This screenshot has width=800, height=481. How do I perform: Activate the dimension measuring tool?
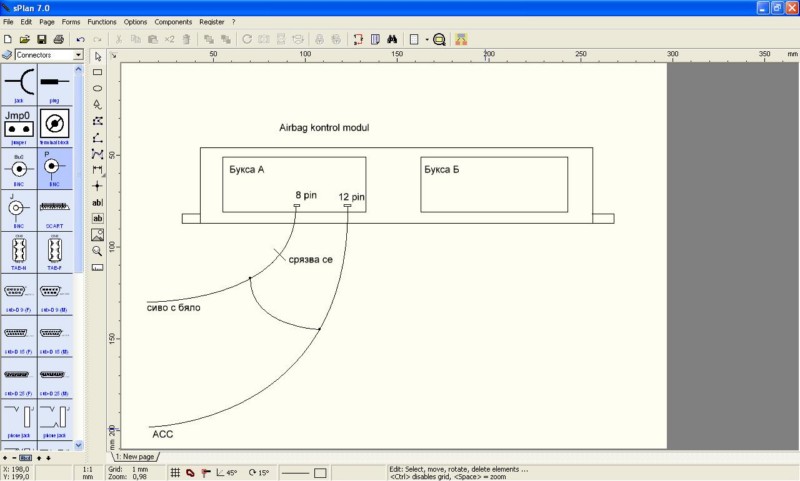coord(97,169)
